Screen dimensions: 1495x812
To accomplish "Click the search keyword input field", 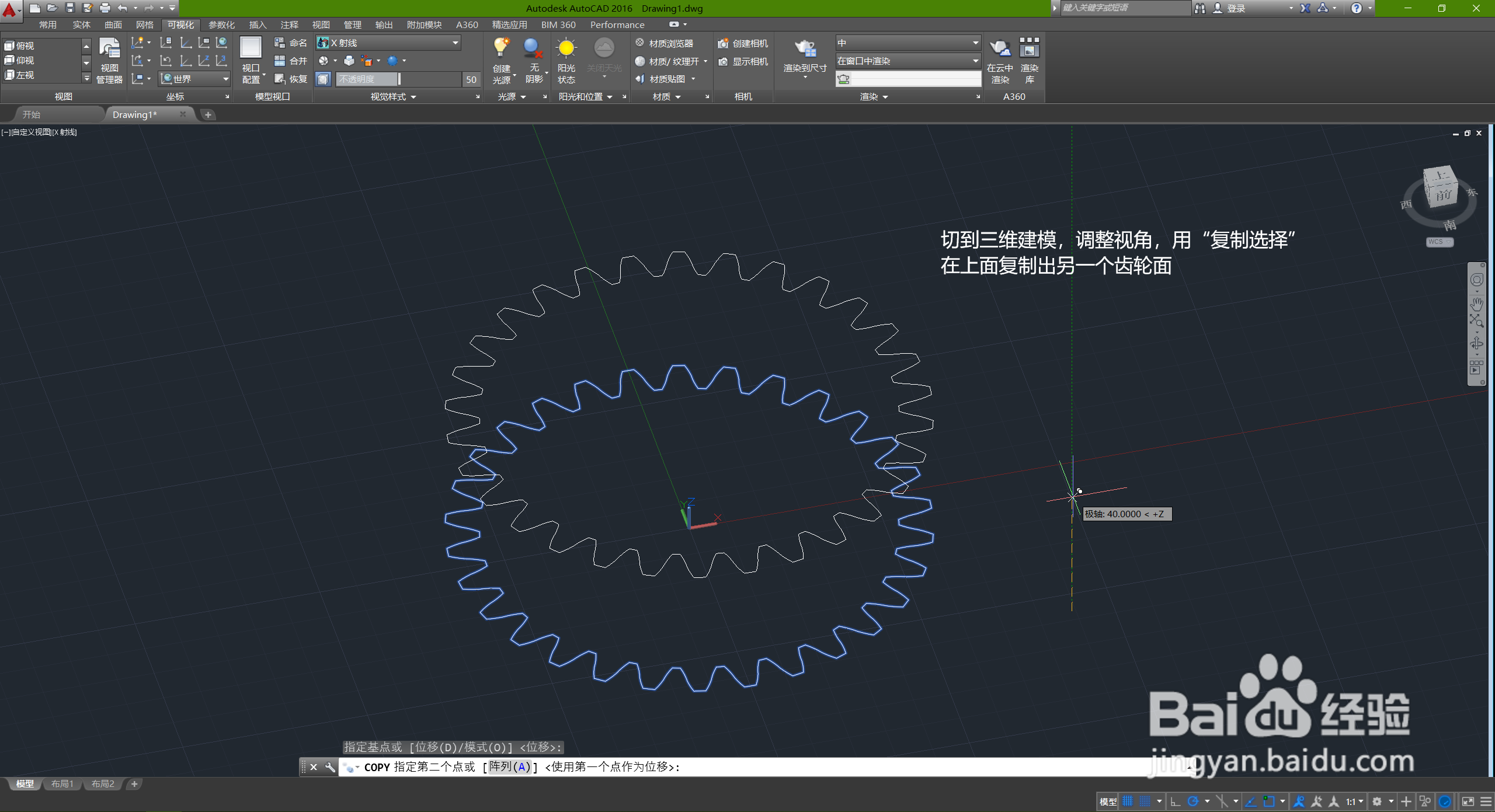I will click(1124, 8).
